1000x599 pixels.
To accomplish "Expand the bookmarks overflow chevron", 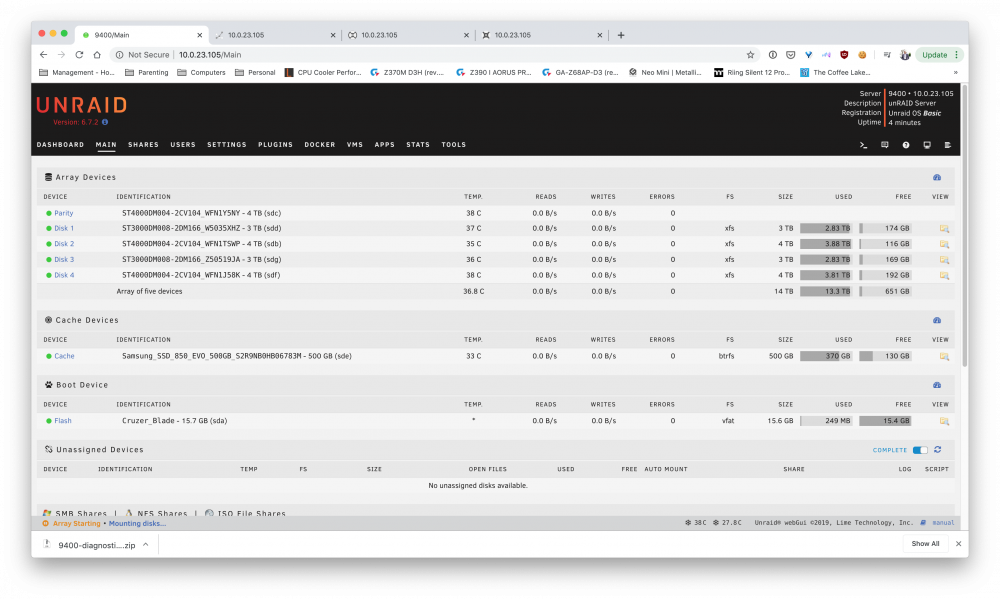I will (x=955, y=73).
